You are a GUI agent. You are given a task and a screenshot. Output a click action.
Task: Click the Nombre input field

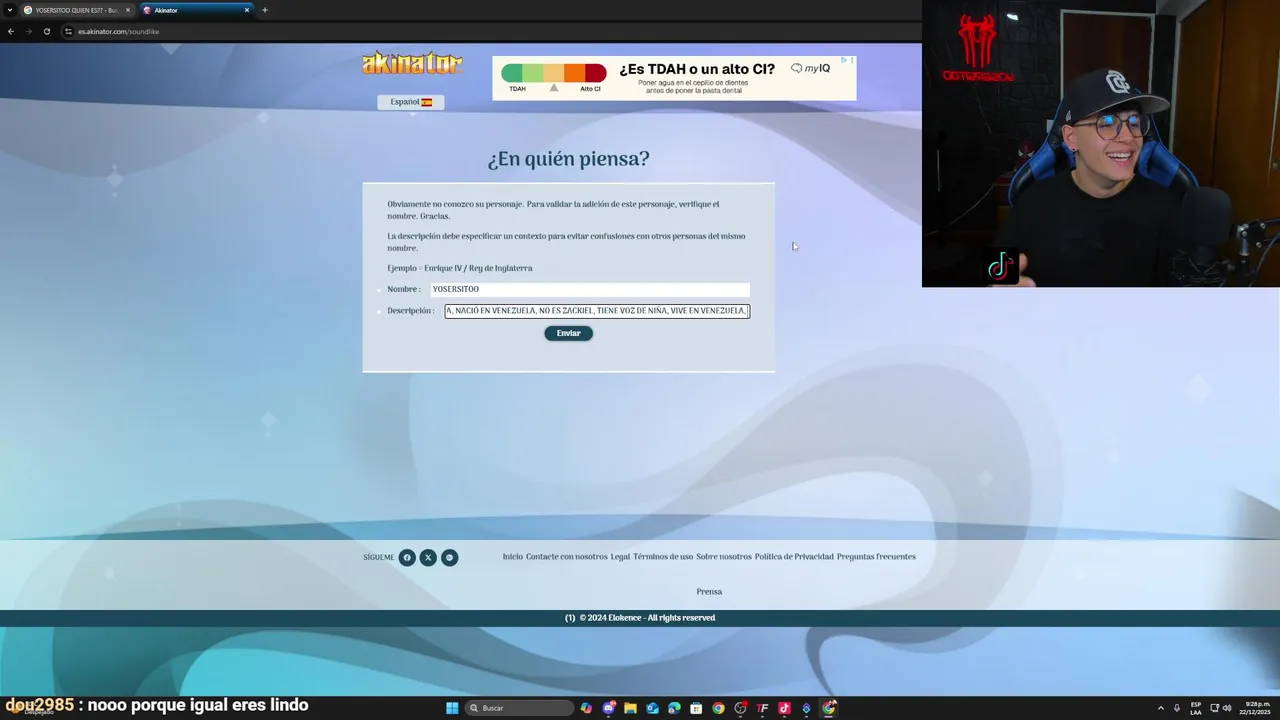click(590, 289)
